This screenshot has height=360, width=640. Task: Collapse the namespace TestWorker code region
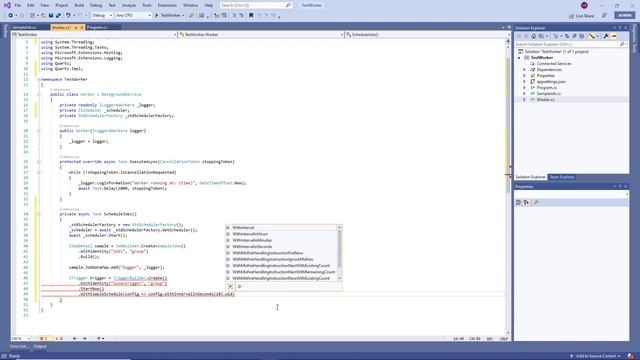39,80
